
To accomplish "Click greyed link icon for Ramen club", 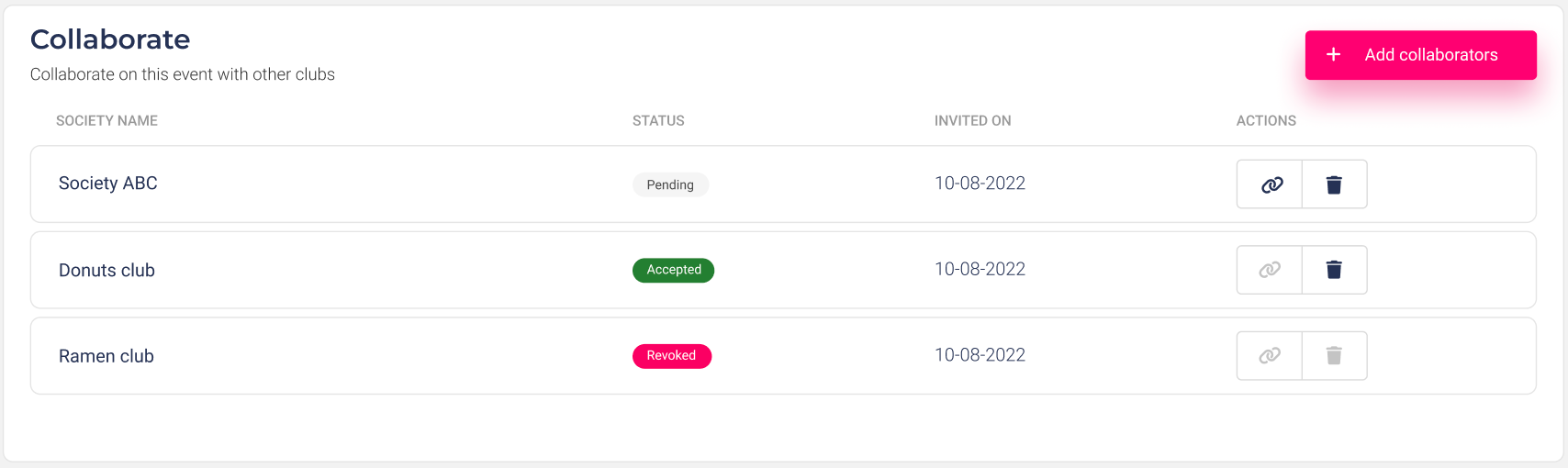I will (1270, 356).
